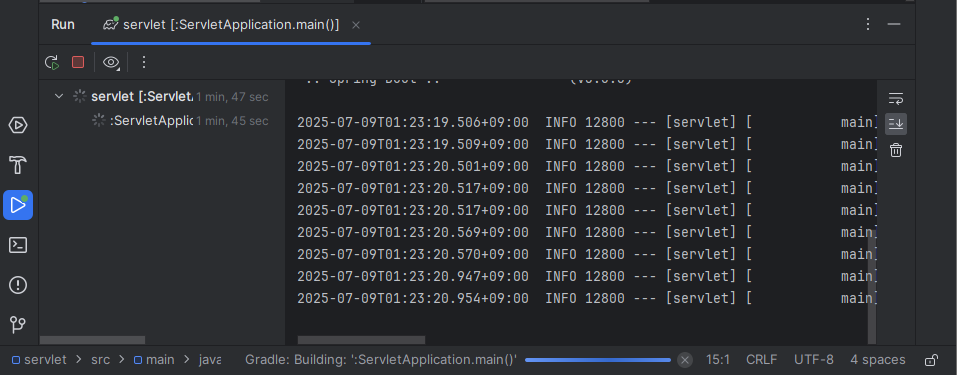This screenshot has width=957, height=375.
Task: Click main breadcrumb in navigation bar
Action: coord(154,360)
